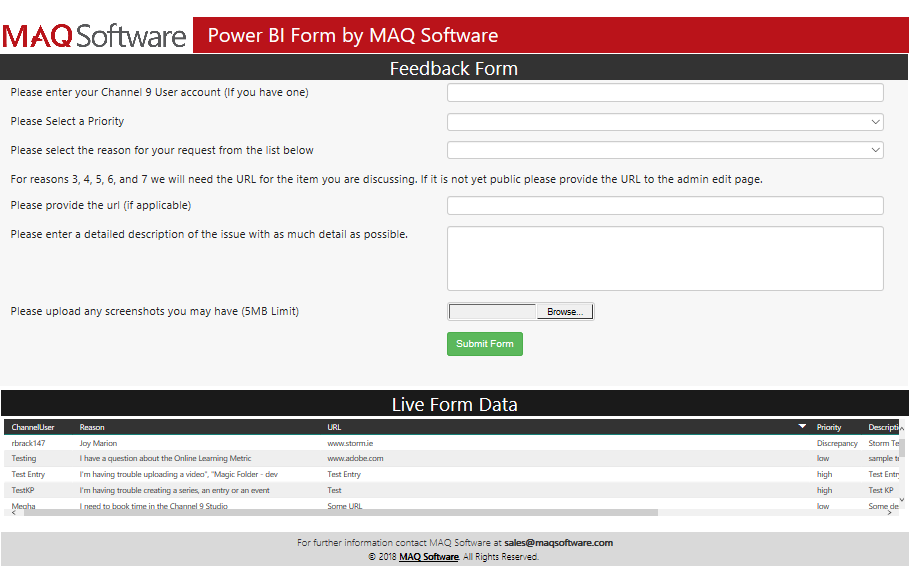
Task: Select the Test URL cell in TestKP row
Action: 334,490
